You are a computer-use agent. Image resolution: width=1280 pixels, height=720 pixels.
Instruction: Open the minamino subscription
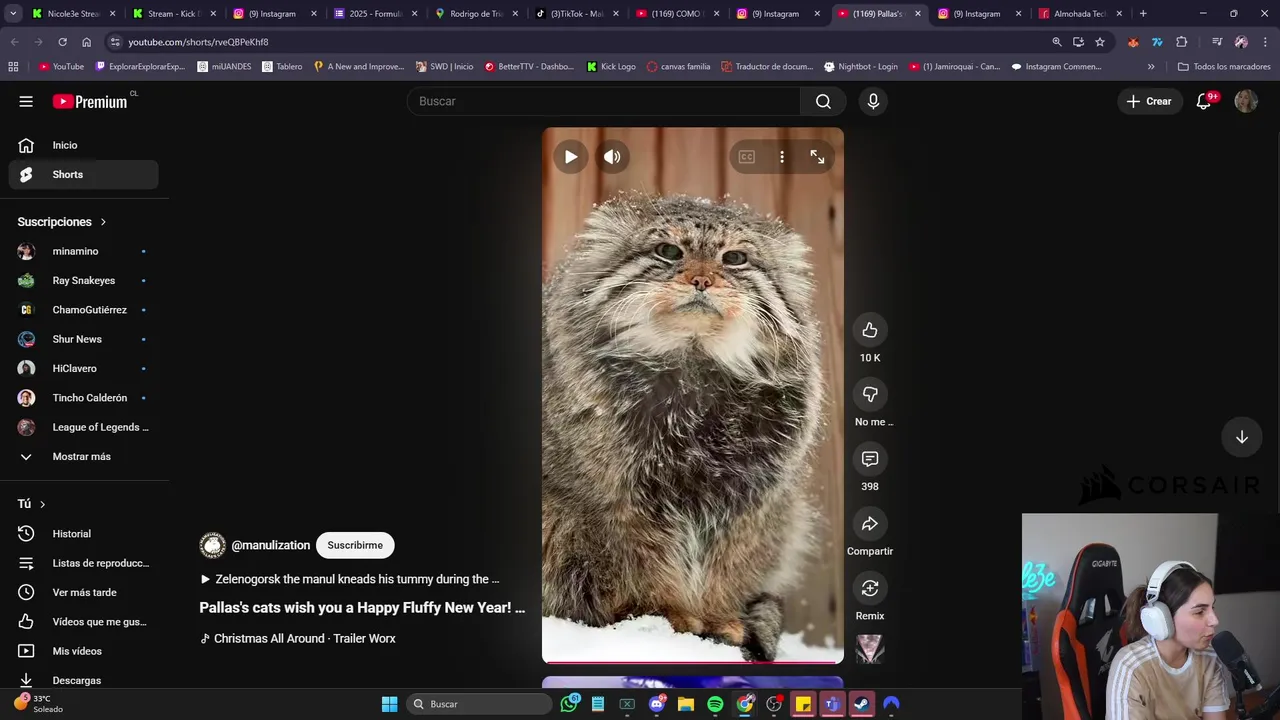(84, 251)
